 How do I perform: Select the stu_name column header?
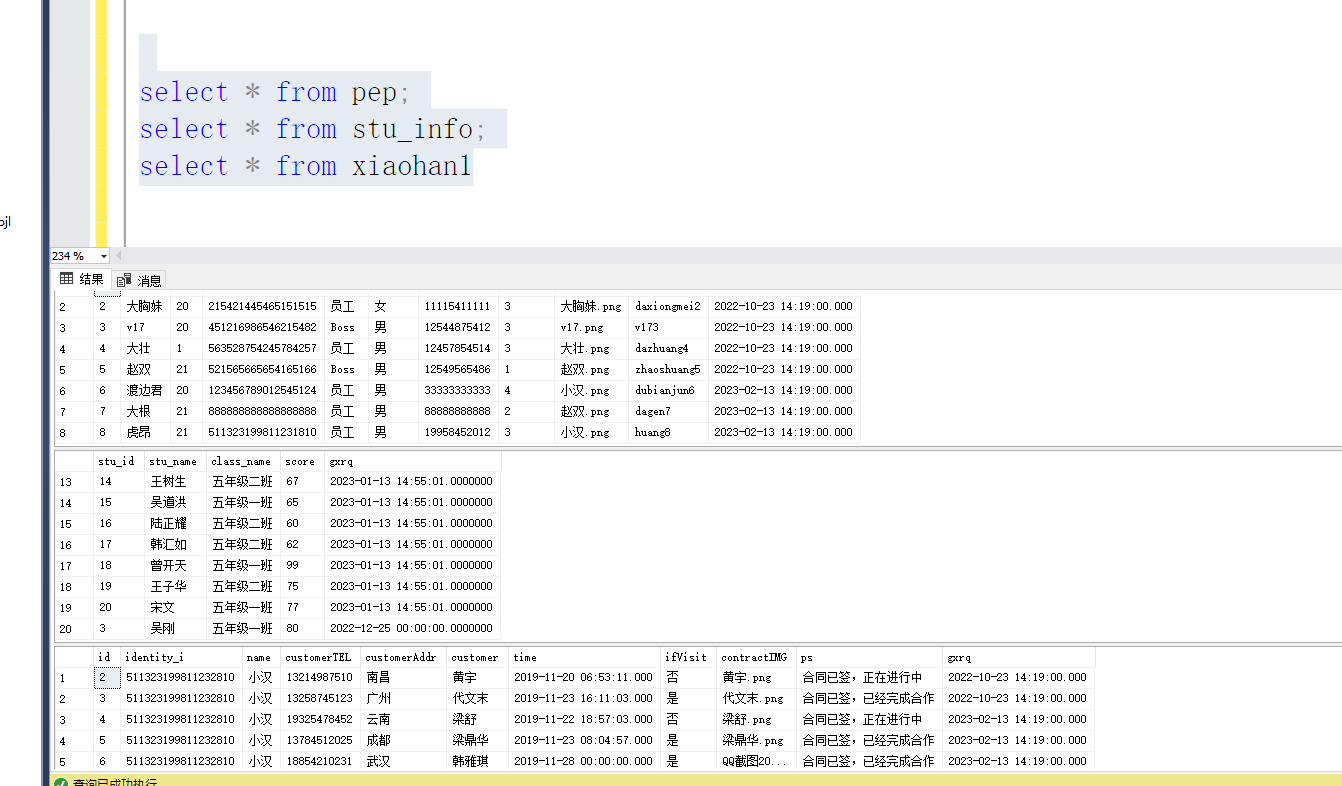[x=174, y=461]
